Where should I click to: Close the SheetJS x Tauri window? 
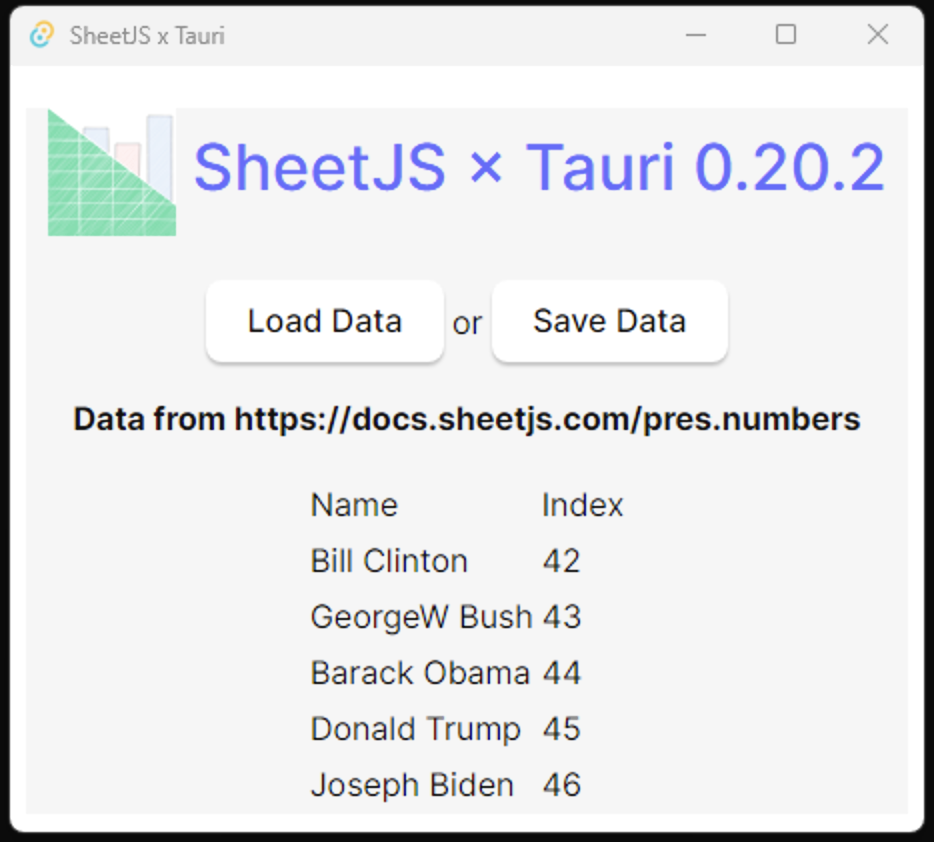(x=877, y=35)
